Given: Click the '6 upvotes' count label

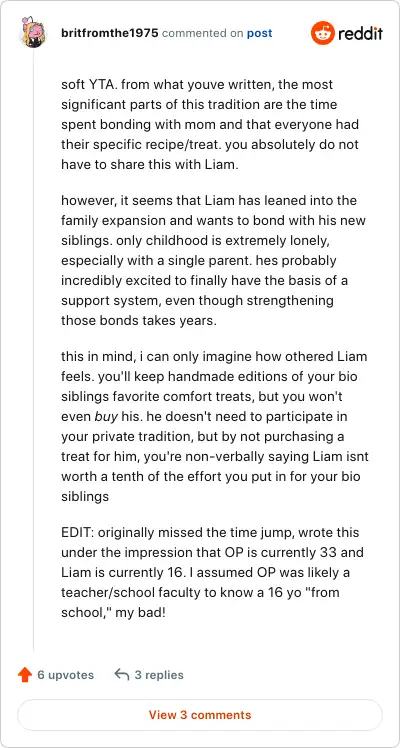Looking at the screenshot, I should (65, 675).
